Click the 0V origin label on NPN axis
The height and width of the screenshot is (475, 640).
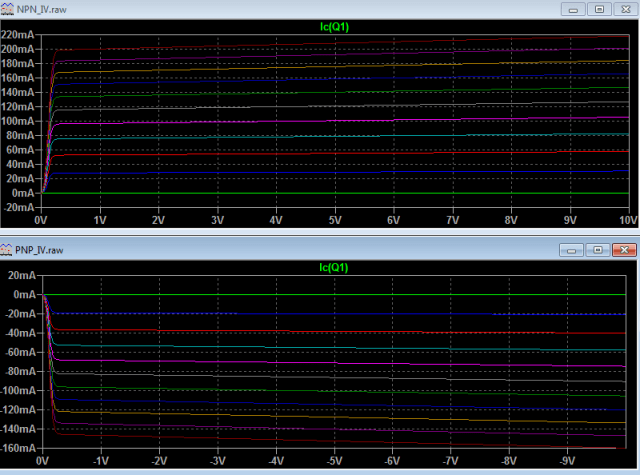pyautogui.click(x=42, y=219)
